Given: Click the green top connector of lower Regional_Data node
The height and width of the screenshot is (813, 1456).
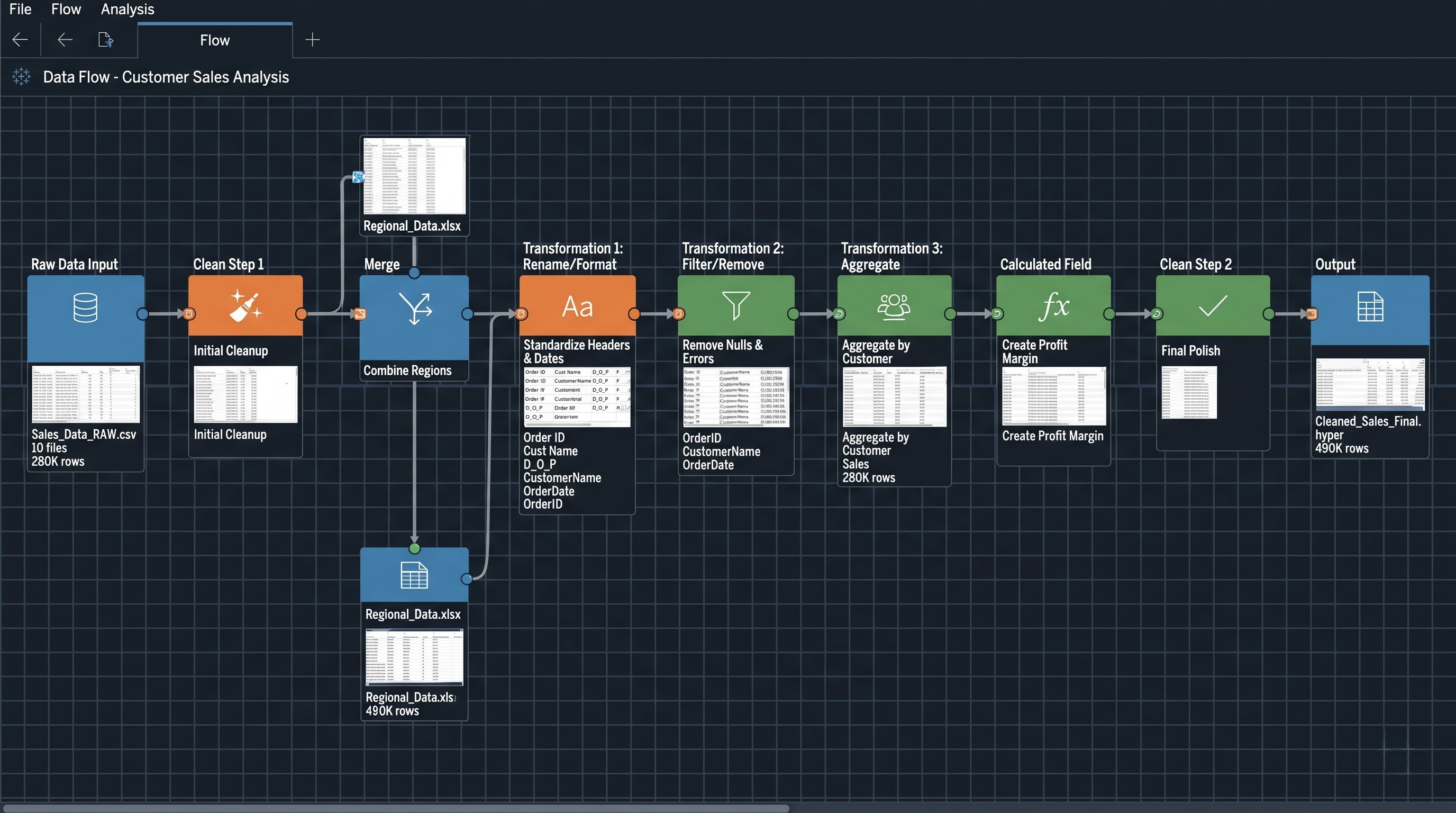Looking at the screenshot, I should [414, 548].
